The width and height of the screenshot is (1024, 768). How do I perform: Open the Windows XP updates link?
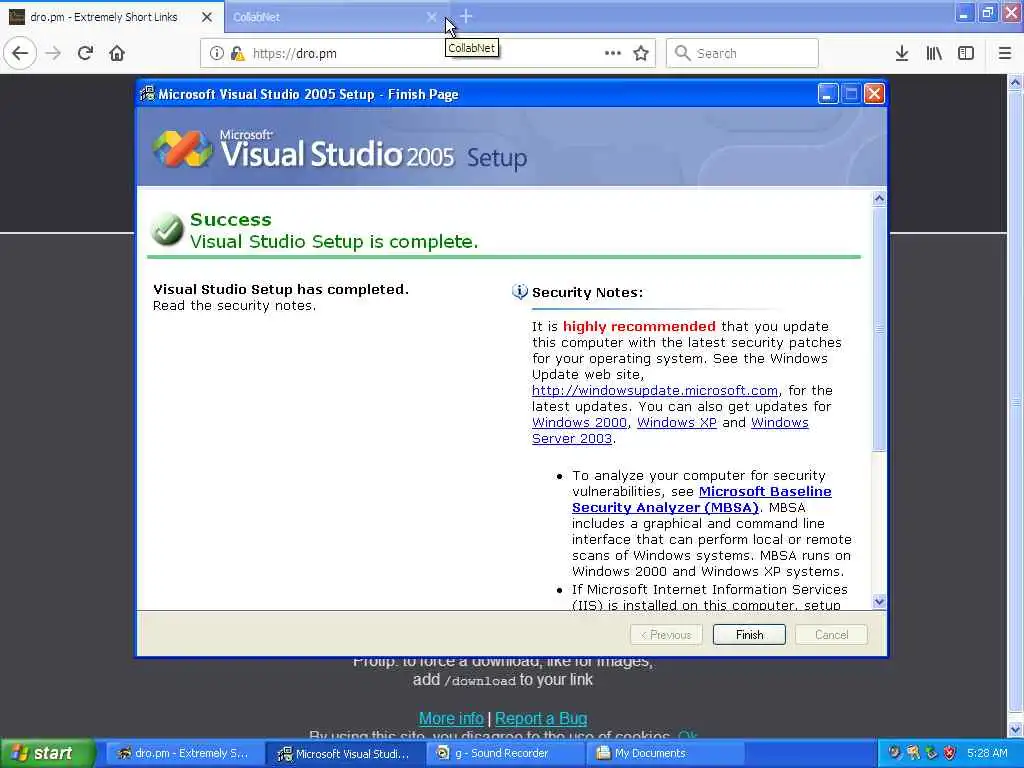[x=677, y=422]
